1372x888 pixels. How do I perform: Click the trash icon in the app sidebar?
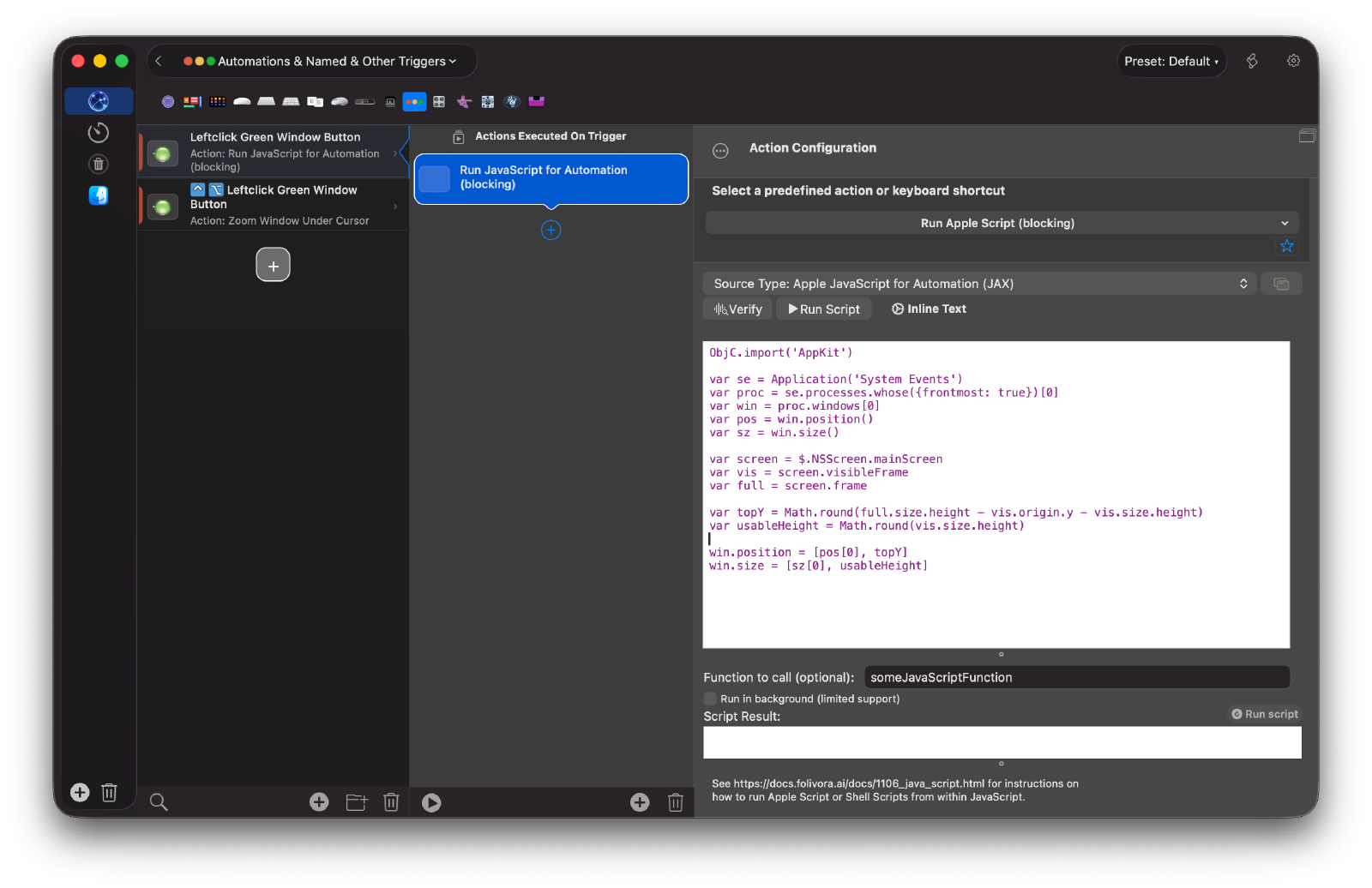click(99, 164)
